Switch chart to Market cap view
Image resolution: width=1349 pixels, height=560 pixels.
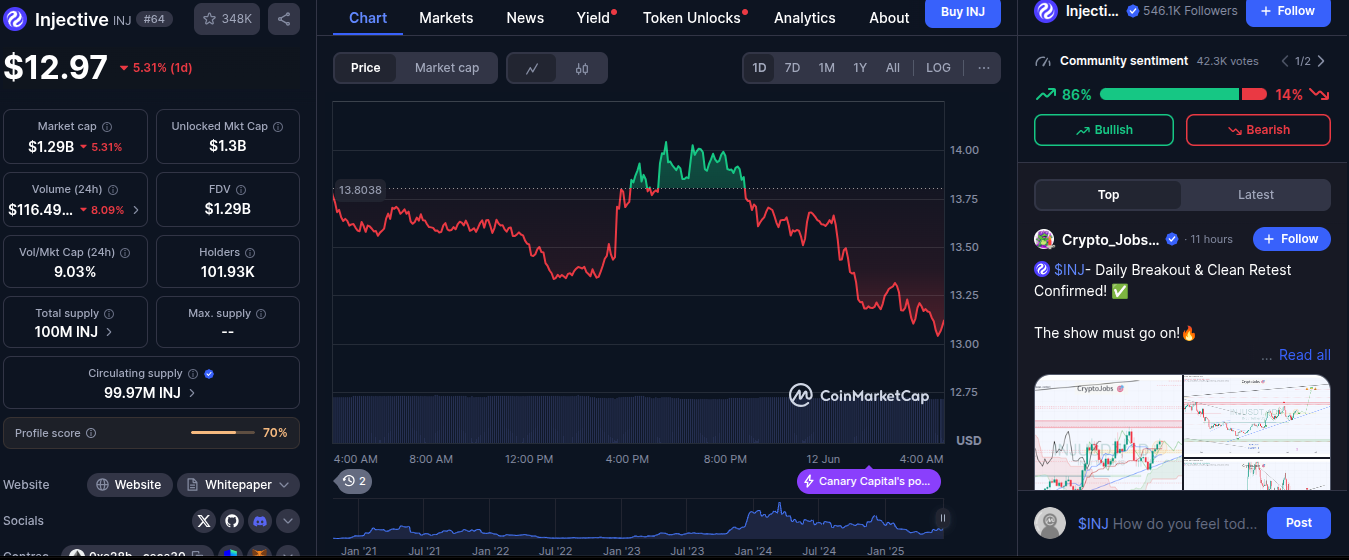[447, 68]
